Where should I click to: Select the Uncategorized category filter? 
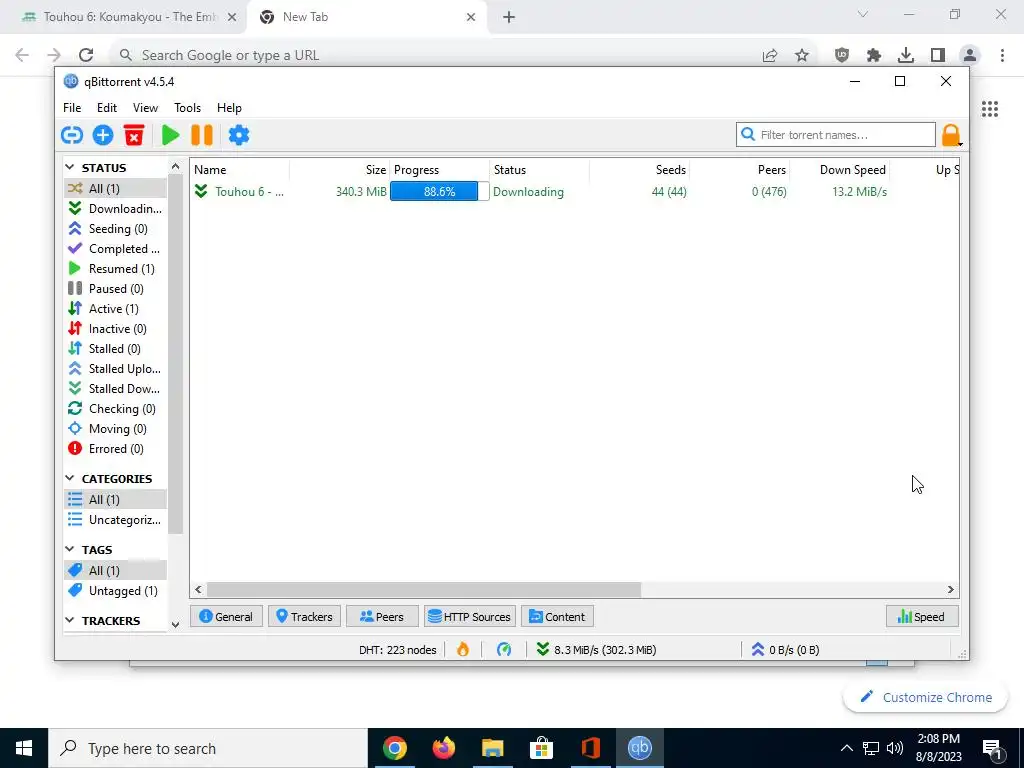coord(116,520)
